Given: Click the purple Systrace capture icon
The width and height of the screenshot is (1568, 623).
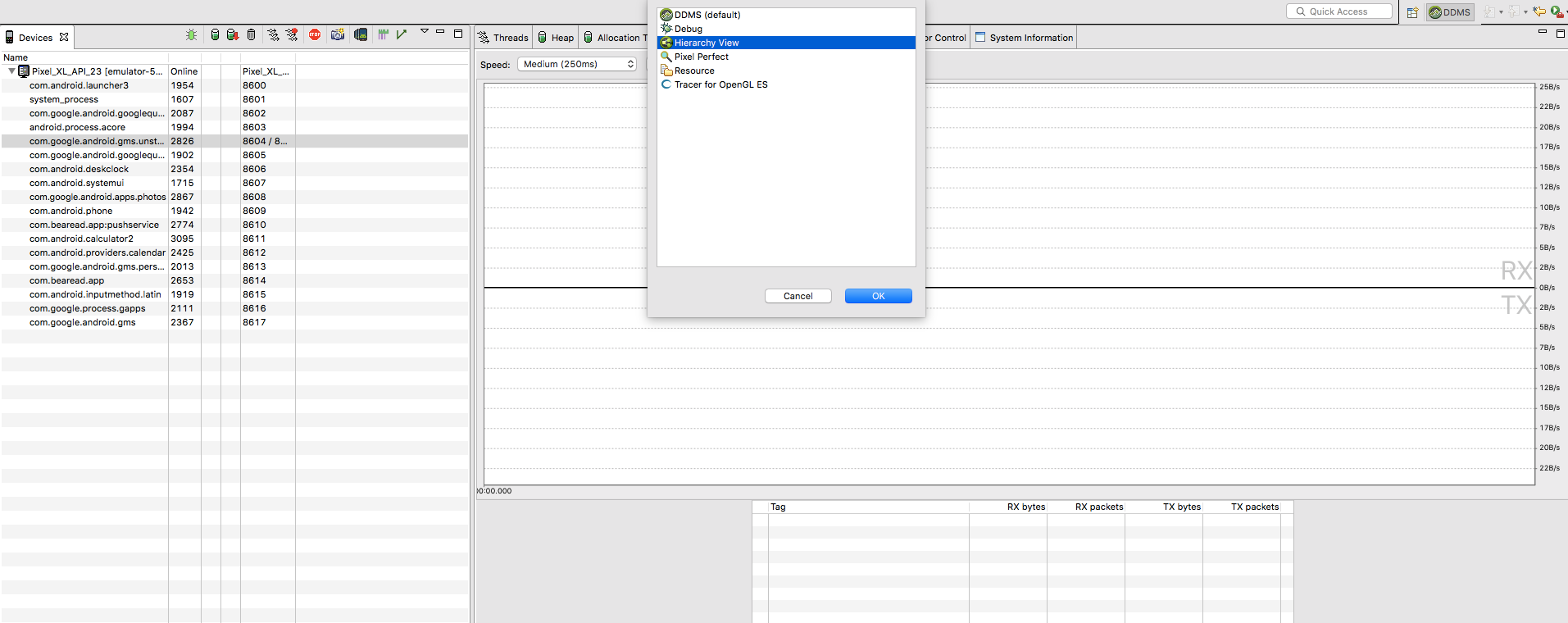Looking at the screenshot, I should (x=383, y=34).
